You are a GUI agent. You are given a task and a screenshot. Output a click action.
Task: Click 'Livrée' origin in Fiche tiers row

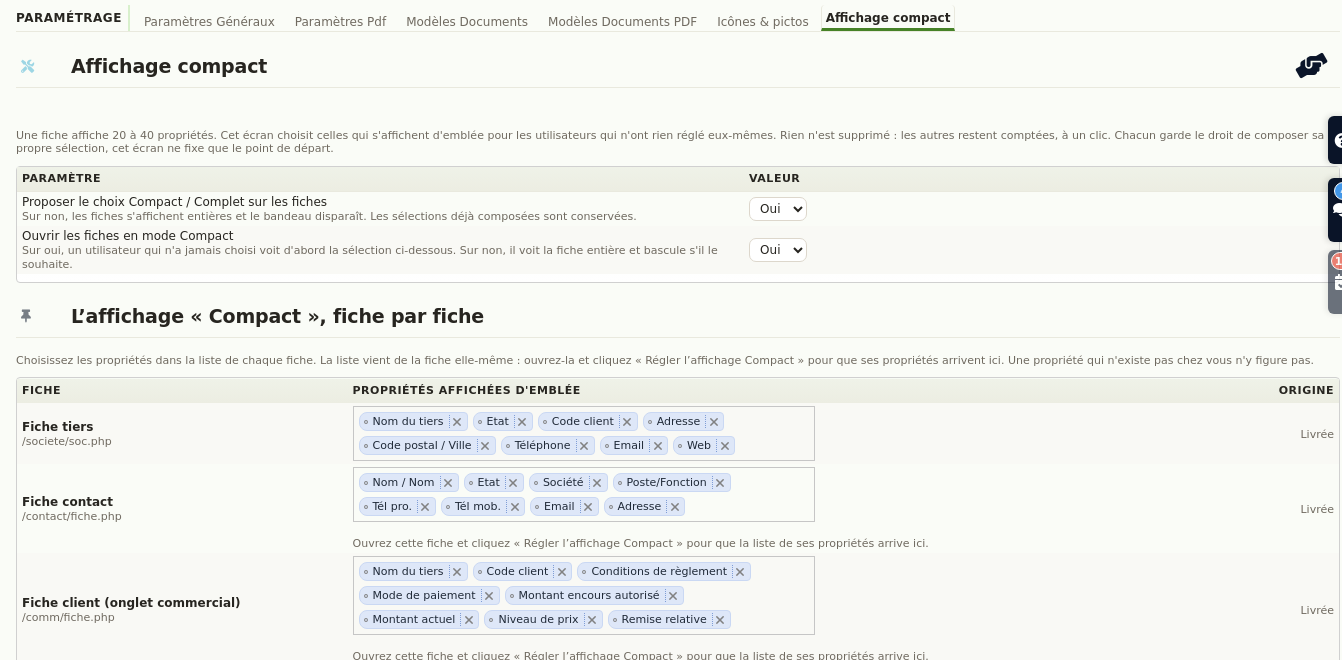(x=1317, y=434)
